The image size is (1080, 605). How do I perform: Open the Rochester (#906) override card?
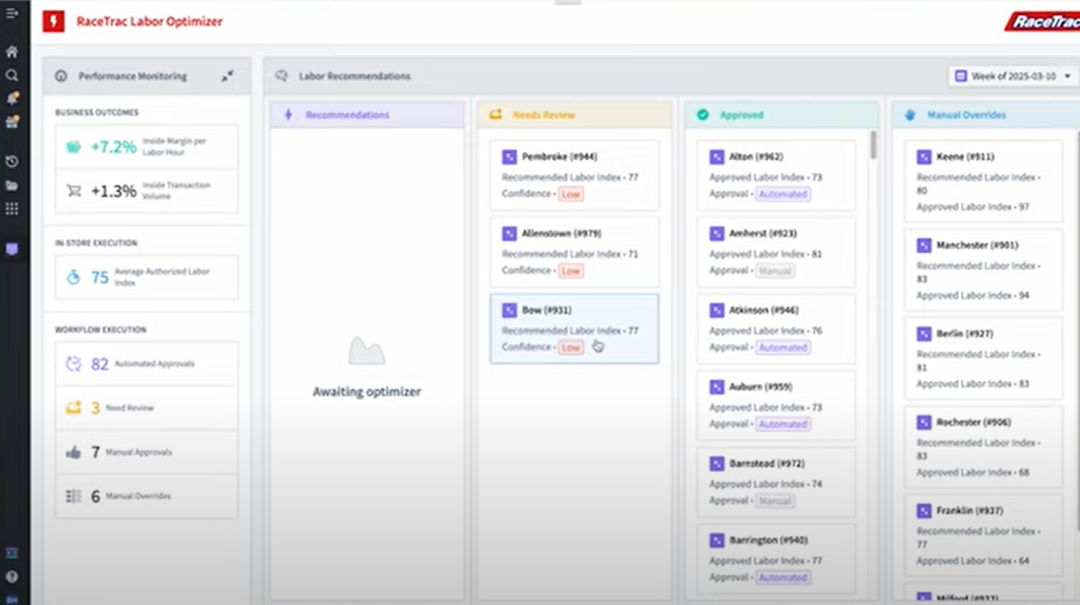pos(984,447)
